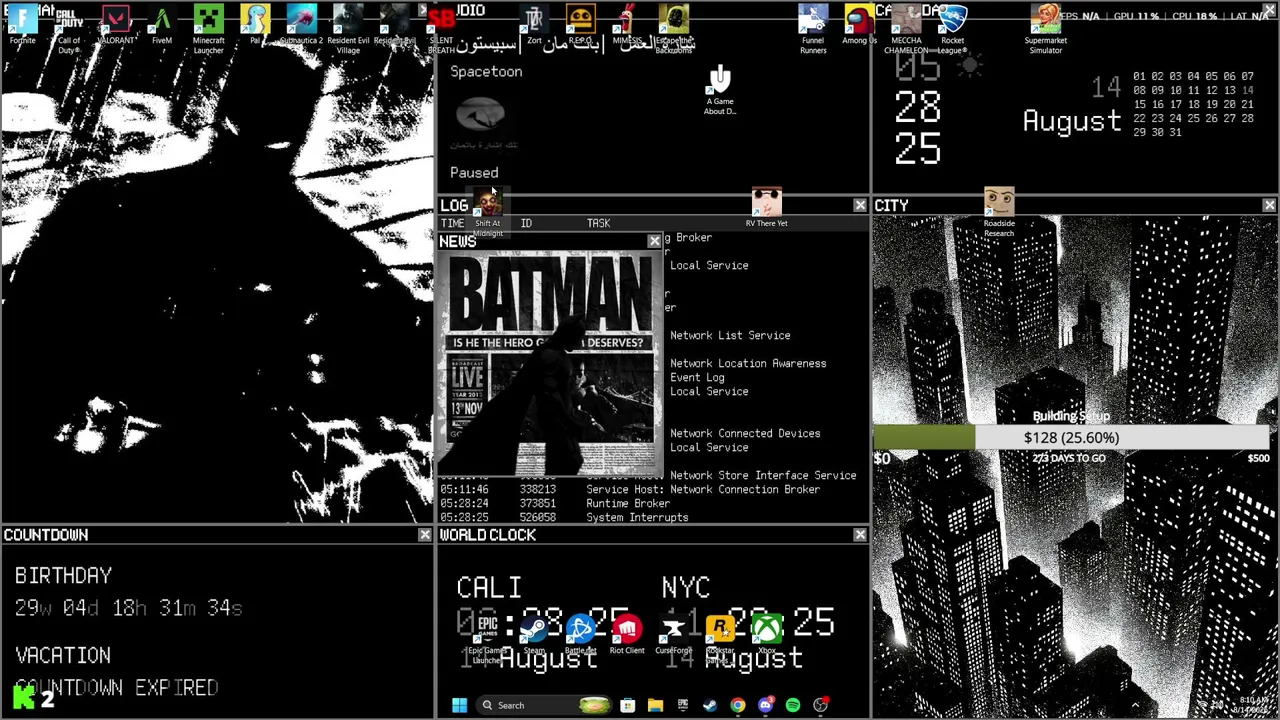Close the CITY widget panel
Screen dimensions: 1280x720
[x=1269, y=205]
